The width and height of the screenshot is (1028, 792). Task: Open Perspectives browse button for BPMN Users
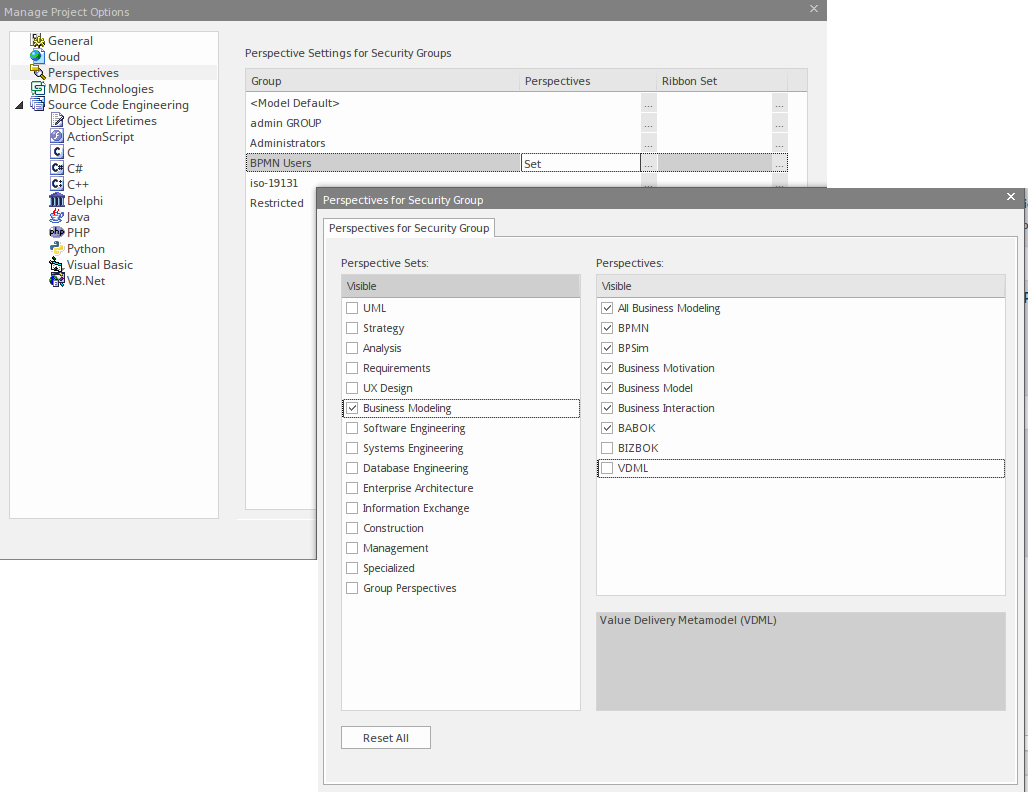[648, 163]
